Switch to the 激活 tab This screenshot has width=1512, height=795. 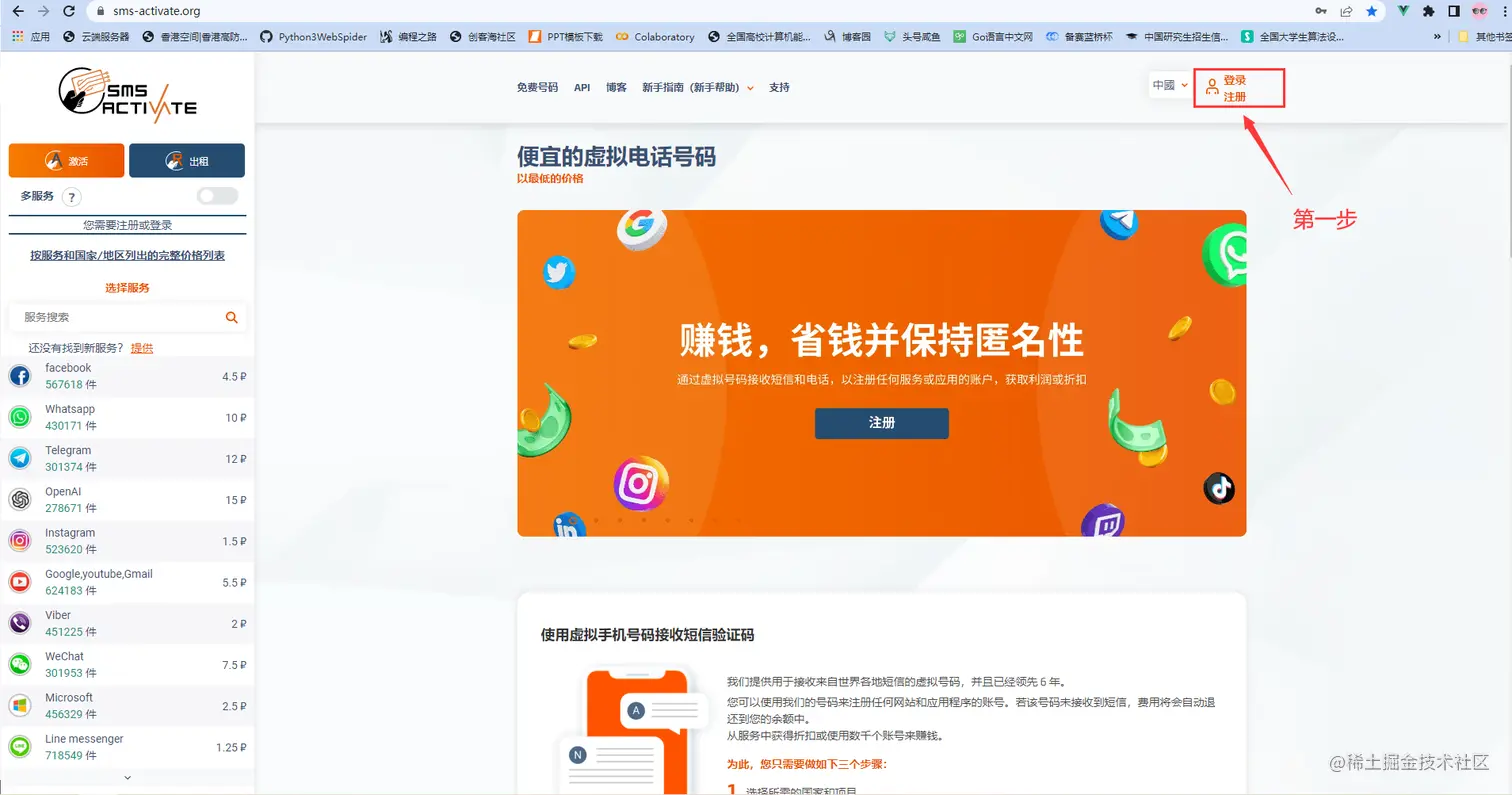point(66,160)
